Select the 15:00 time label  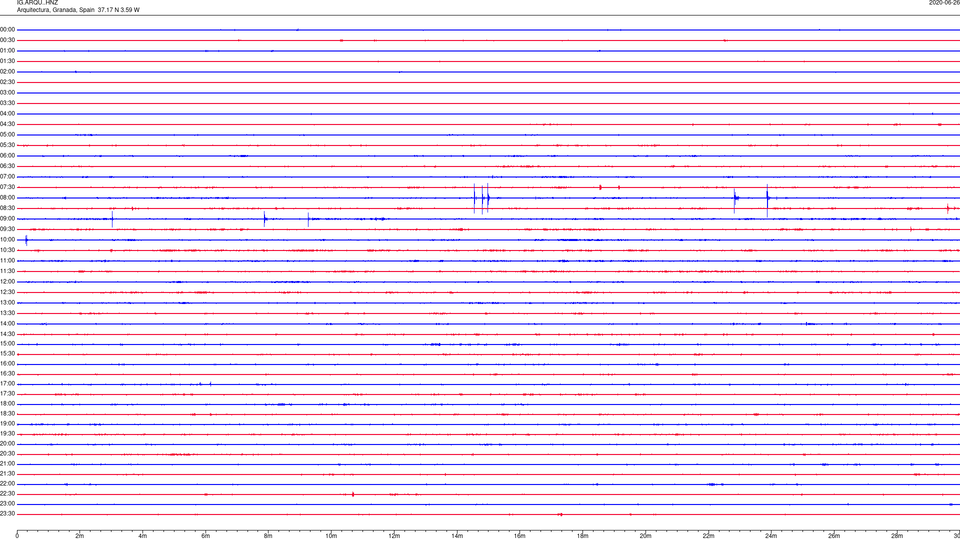coord(7,344)
